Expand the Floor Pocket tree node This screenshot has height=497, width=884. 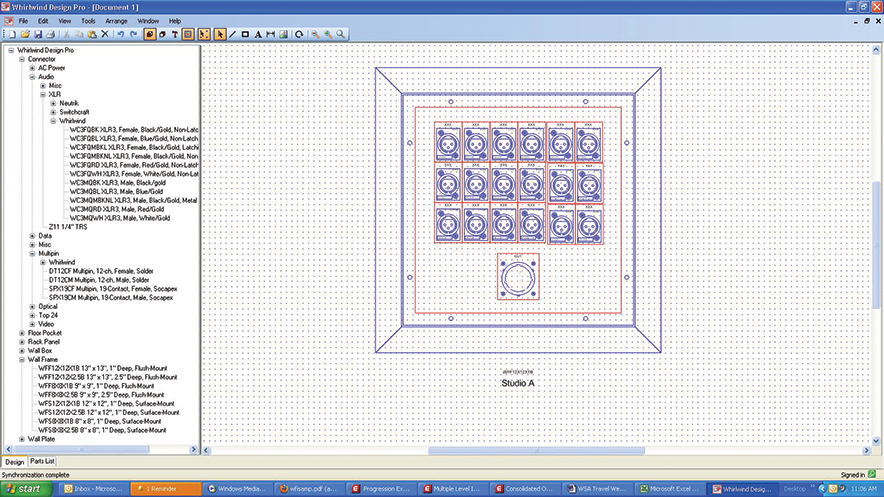[x=22, y=333]
